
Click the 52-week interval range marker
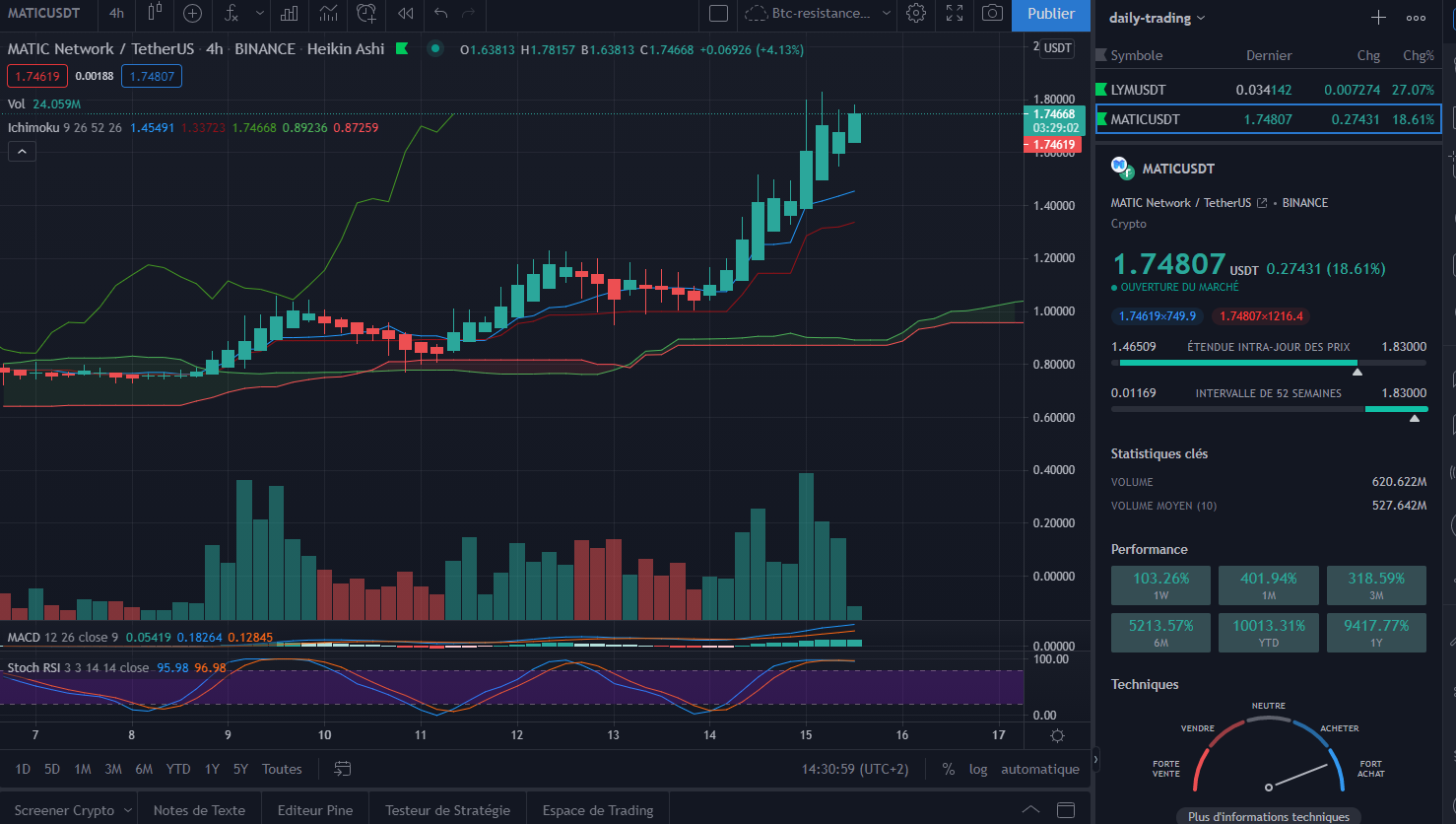tap(1415, 418)
